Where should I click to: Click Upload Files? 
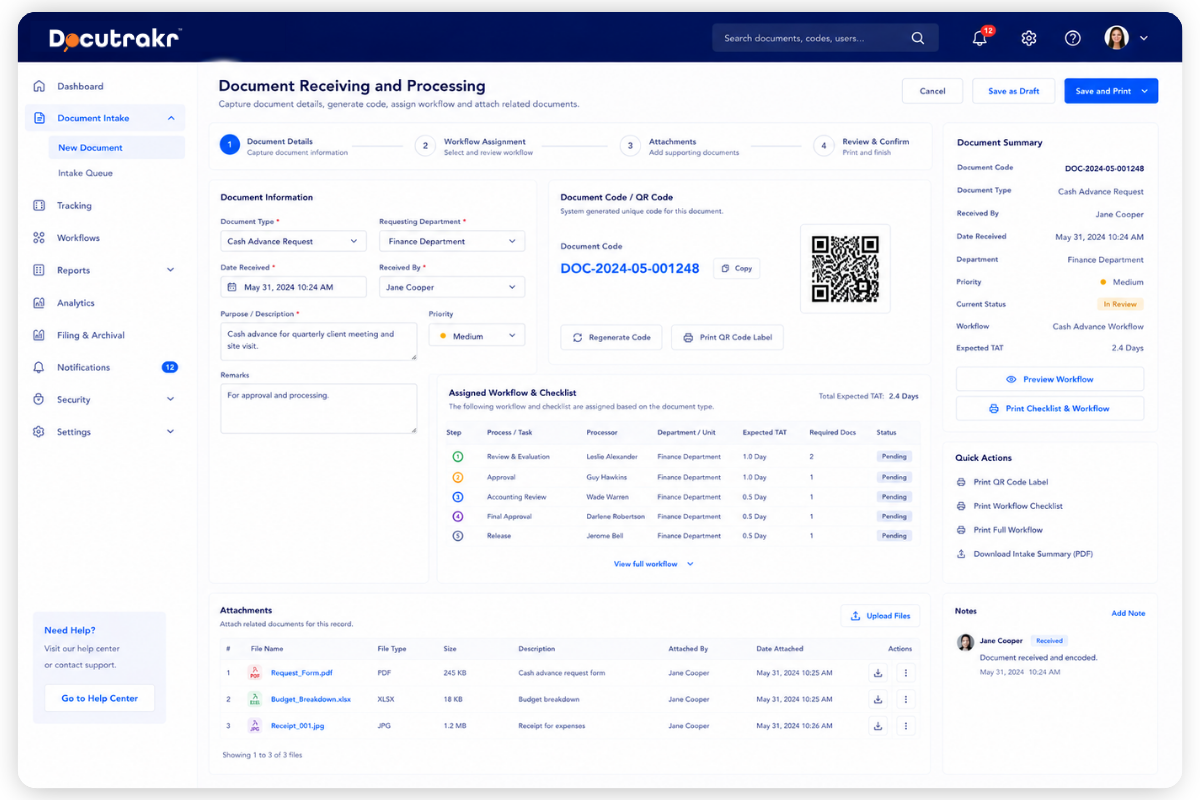pos(880,616)
